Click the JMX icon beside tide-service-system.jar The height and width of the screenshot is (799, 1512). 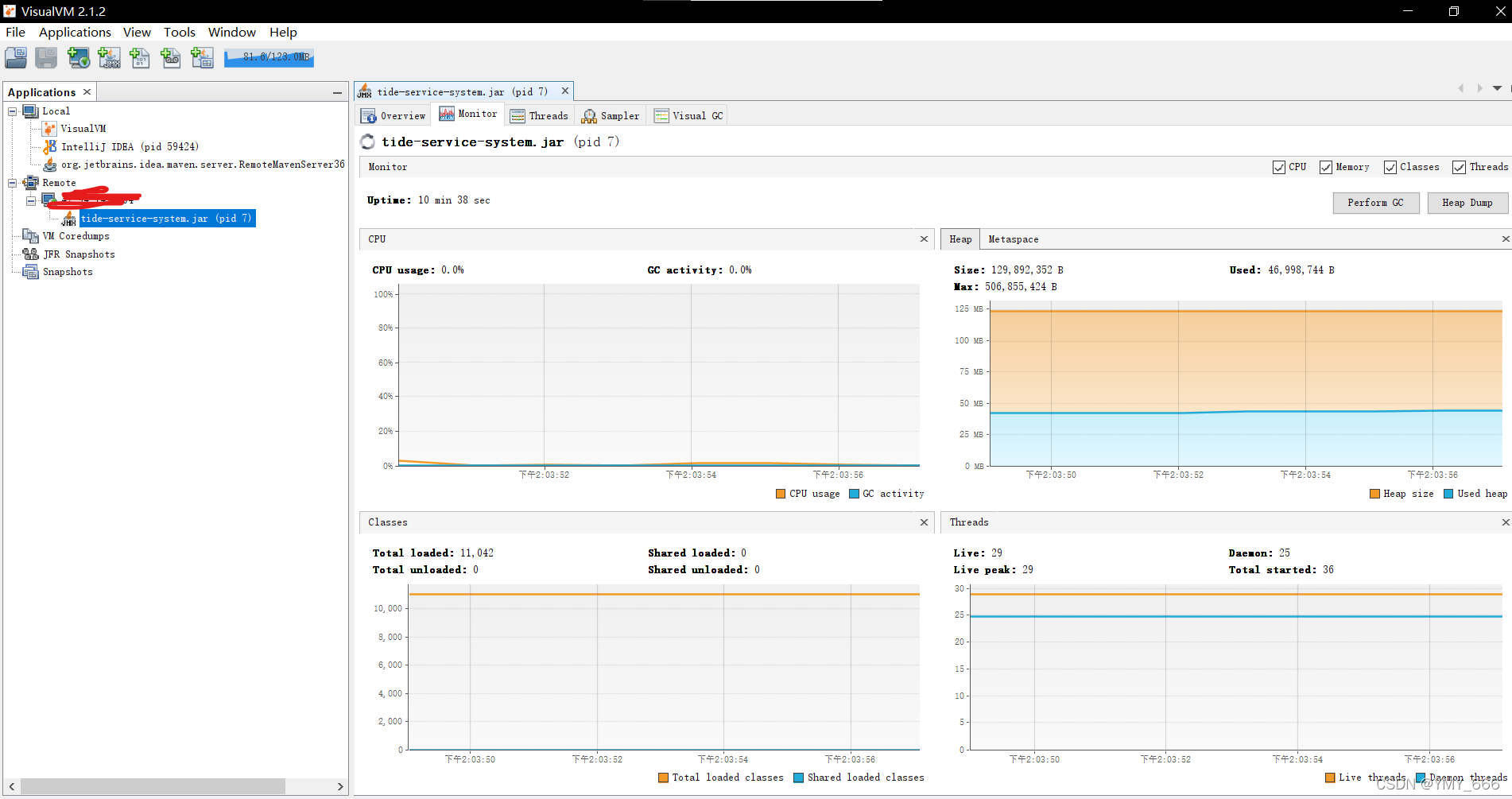point(69,219)
